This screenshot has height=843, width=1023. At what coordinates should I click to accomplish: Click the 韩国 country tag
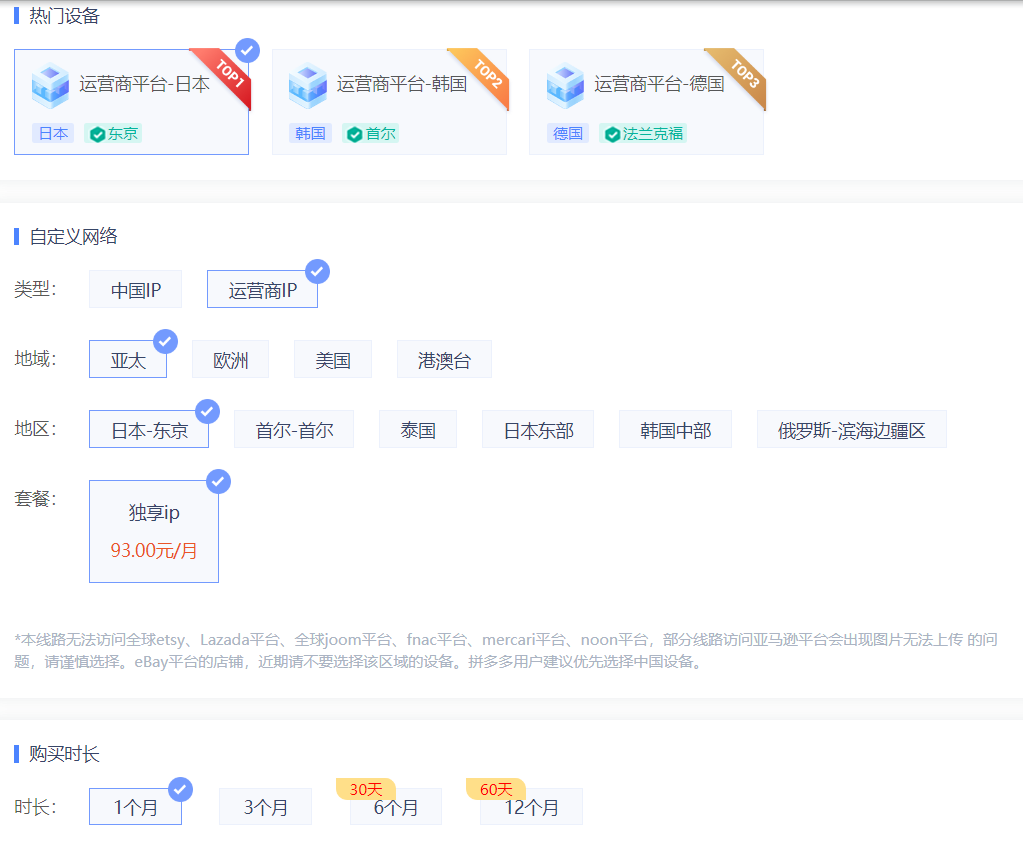coord(310,134)
